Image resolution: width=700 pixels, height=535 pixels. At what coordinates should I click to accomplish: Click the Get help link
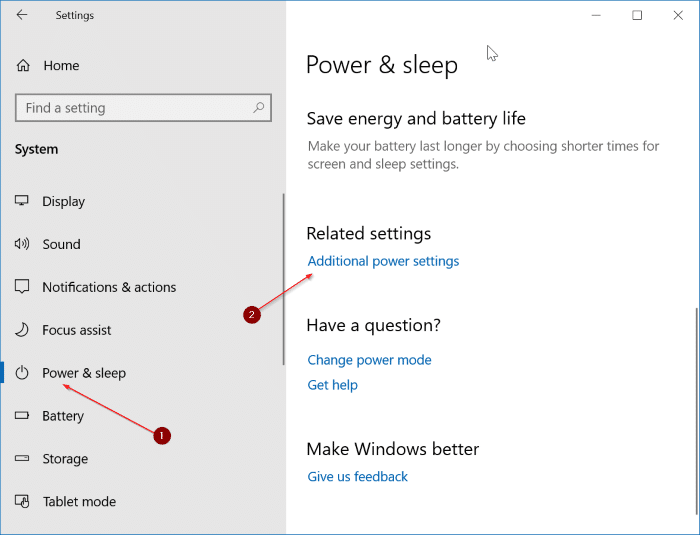333,385
